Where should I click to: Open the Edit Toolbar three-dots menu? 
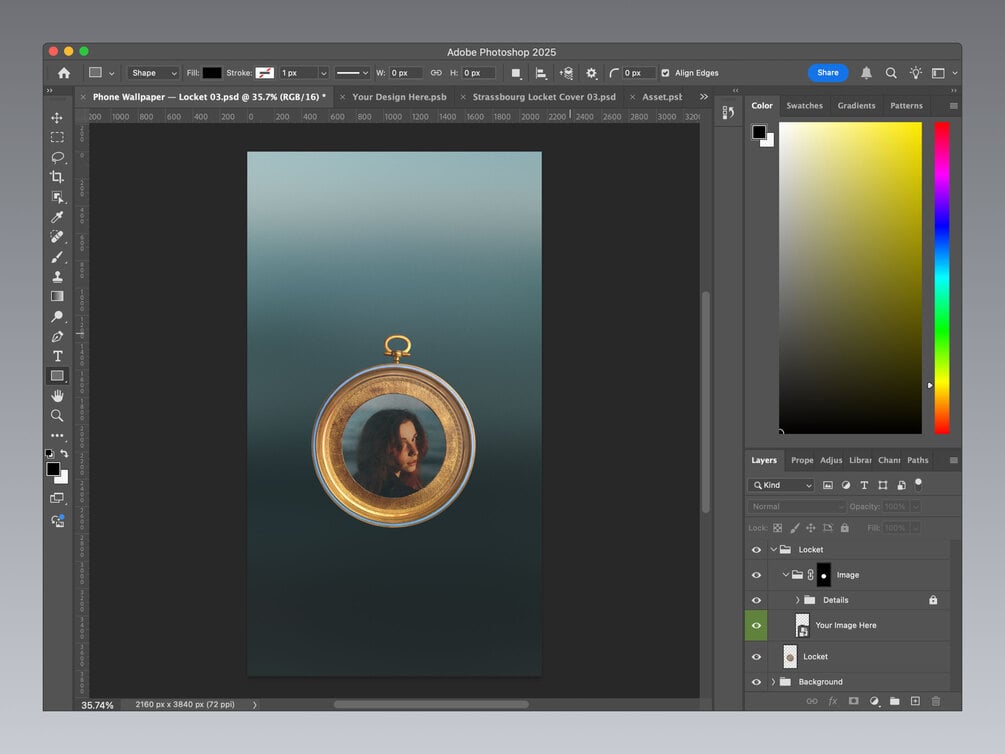coord(57,435)
